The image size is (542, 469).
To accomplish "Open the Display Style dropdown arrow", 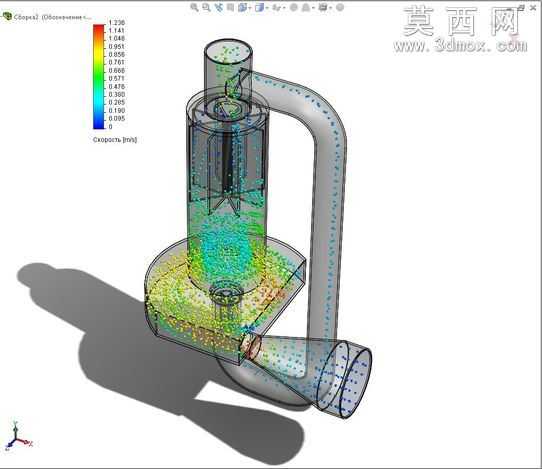I will tap(267, 8).
